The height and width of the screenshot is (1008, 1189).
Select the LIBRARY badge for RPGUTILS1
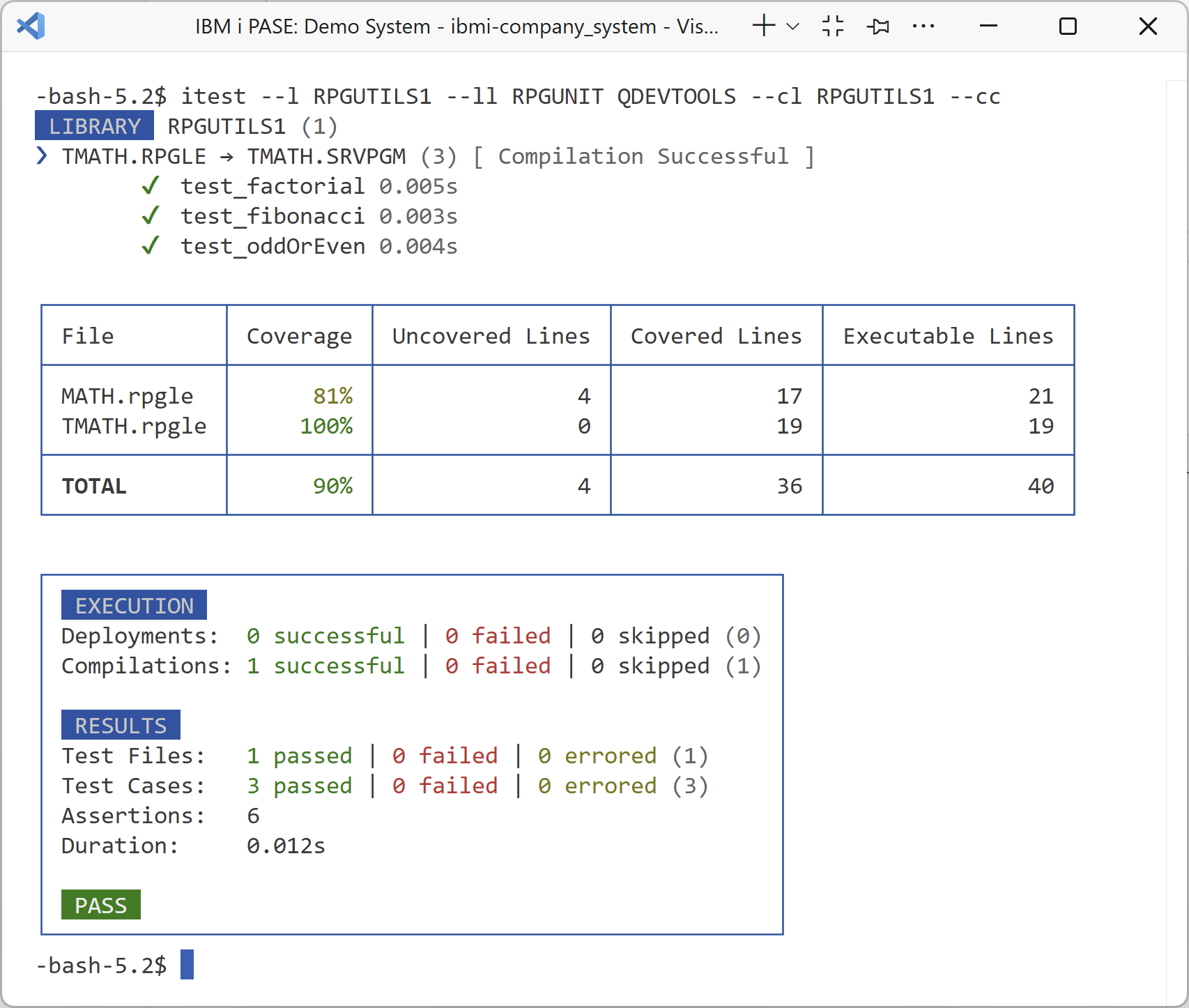point(94,126)
